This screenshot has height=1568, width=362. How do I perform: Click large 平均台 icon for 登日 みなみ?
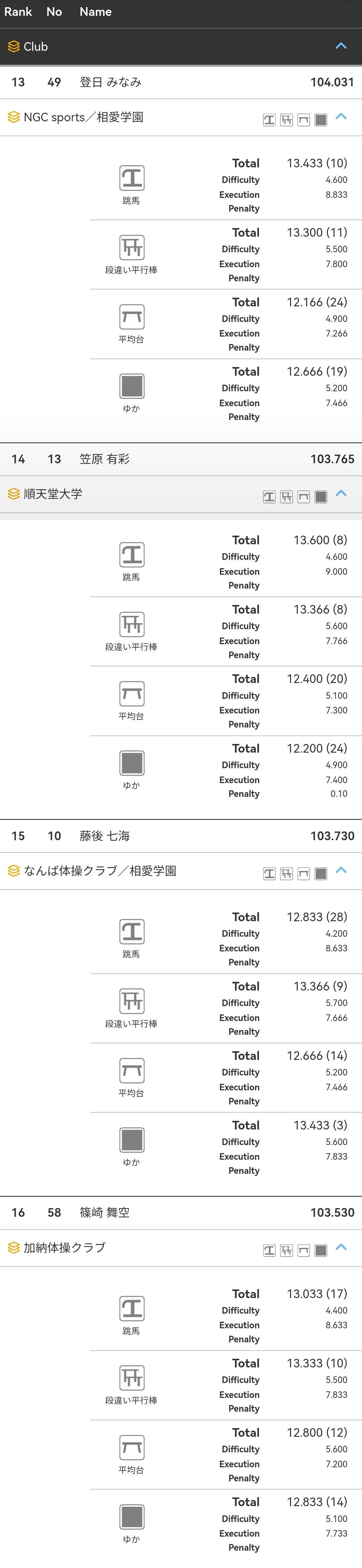(x=131, y=317)
